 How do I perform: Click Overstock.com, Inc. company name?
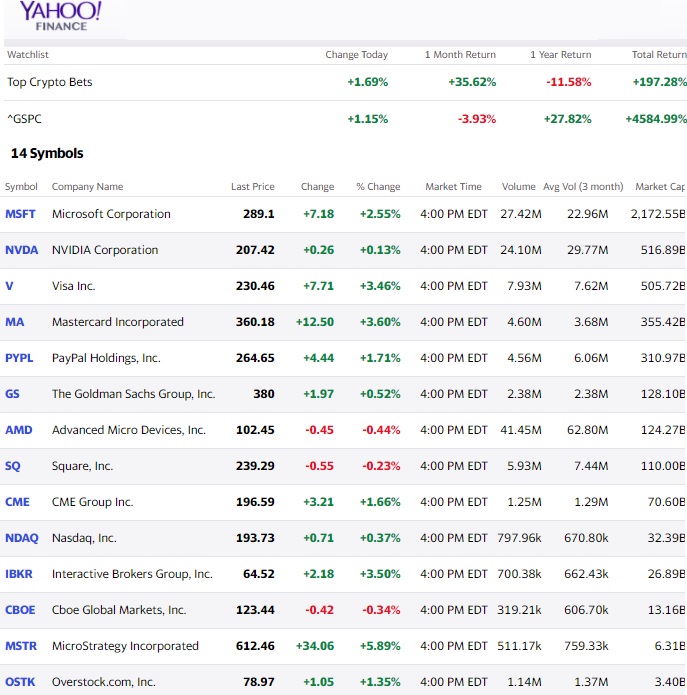[104, 682]
